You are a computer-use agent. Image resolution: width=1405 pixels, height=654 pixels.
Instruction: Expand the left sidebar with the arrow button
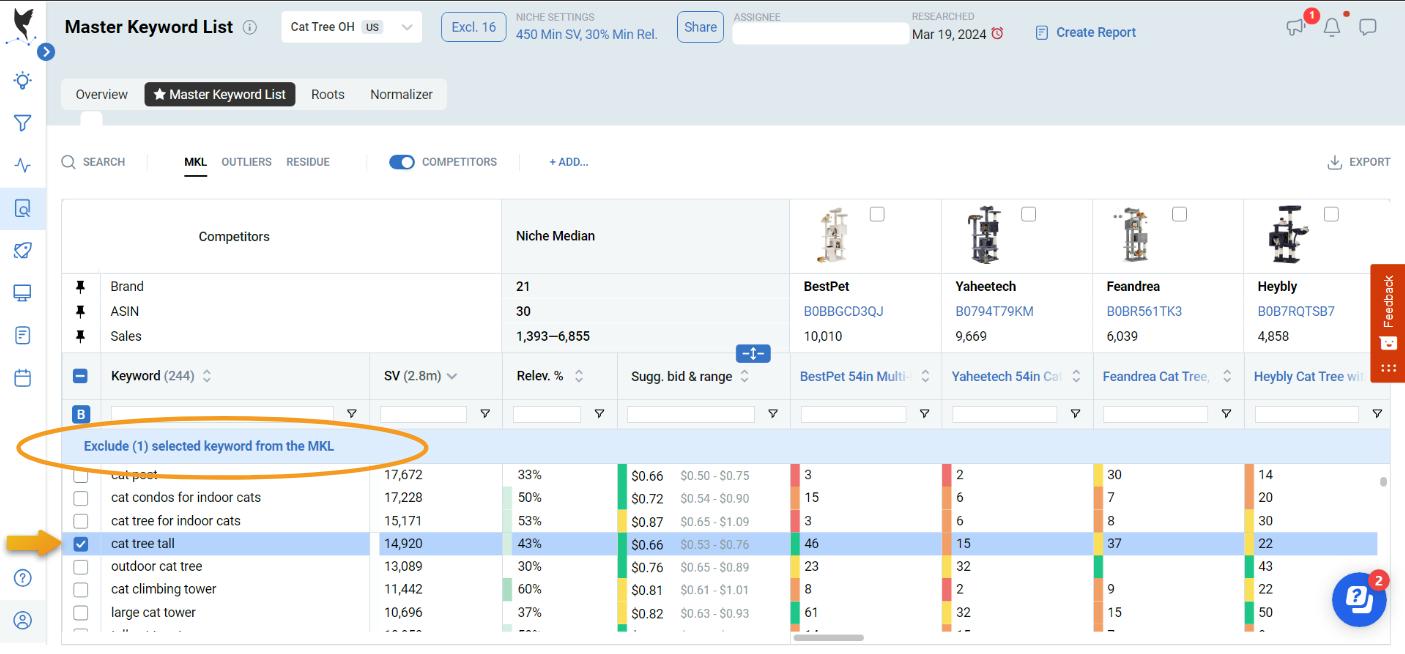click(46, 52)
